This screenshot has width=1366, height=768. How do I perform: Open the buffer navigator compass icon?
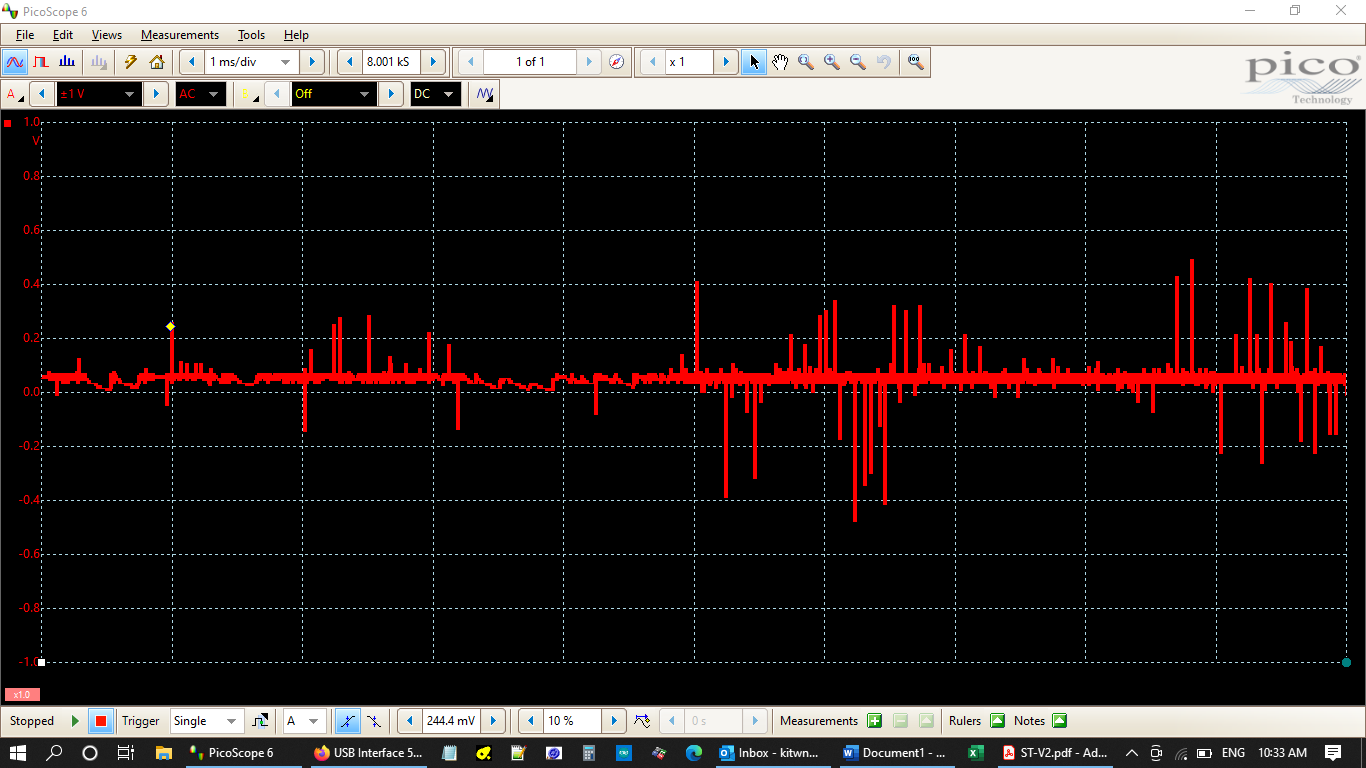(x=617, y=62)
